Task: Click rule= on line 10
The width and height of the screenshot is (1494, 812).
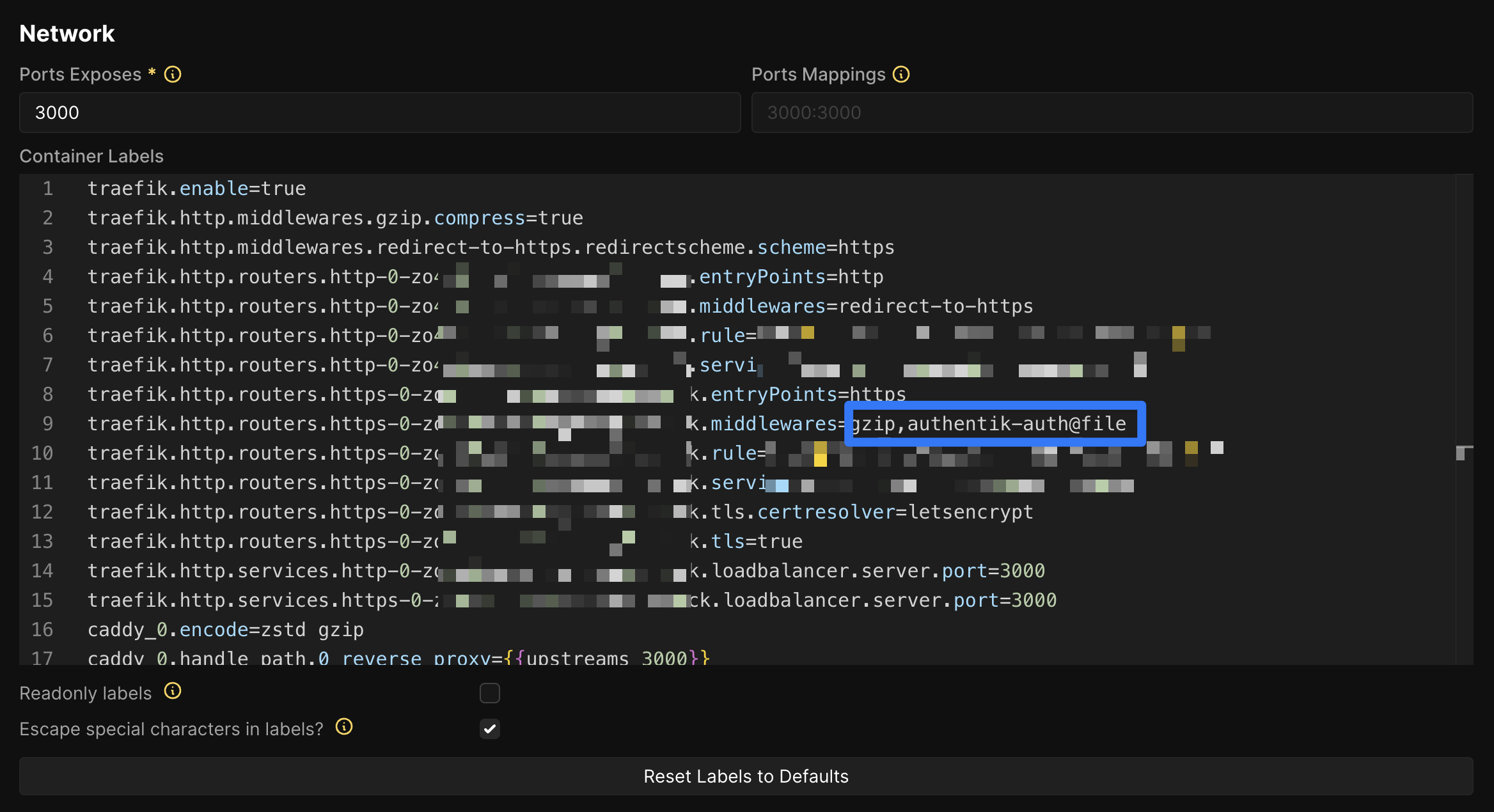Action: coord(739,453)
